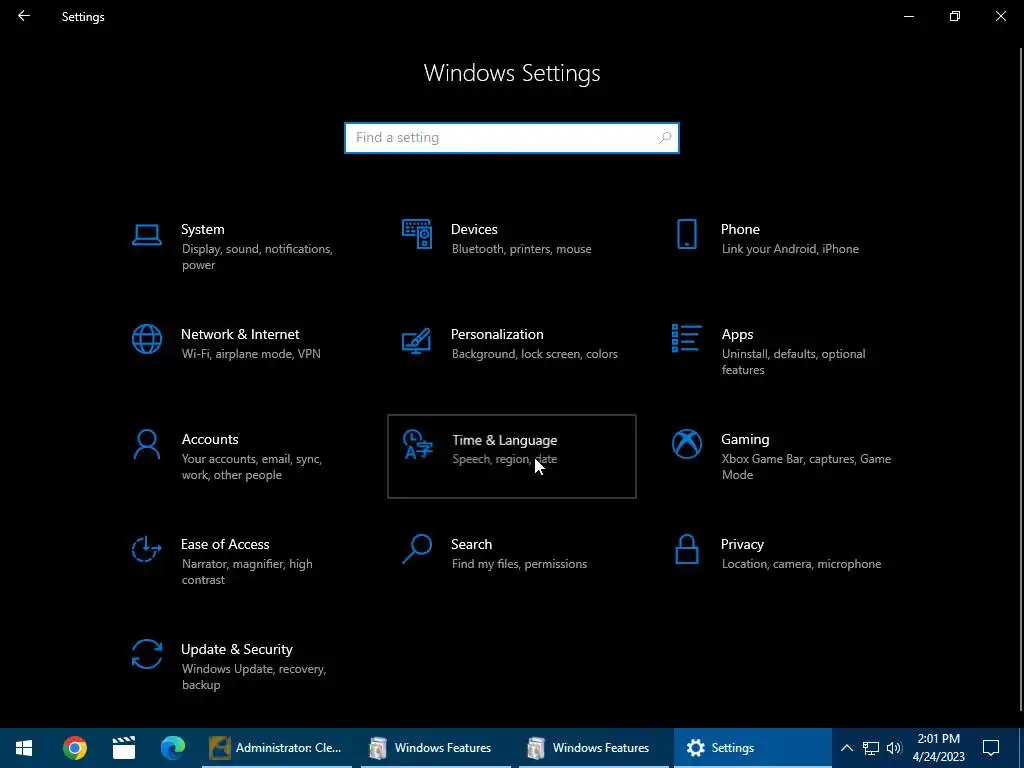The height and width of the screenshot is (768, 1024).
Task: Launch Google Chrome from the taskbar
Action: point(74,748)
